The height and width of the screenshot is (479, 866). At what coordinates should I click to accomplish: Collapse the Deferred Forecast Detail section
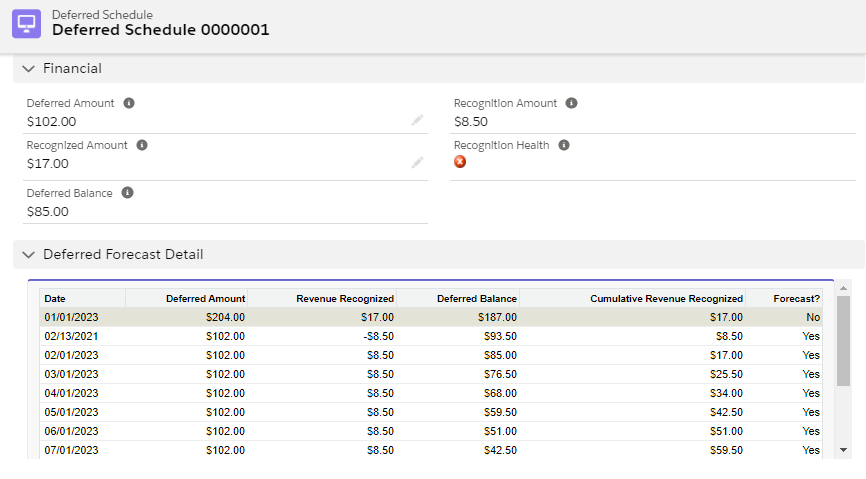(28, 255)
